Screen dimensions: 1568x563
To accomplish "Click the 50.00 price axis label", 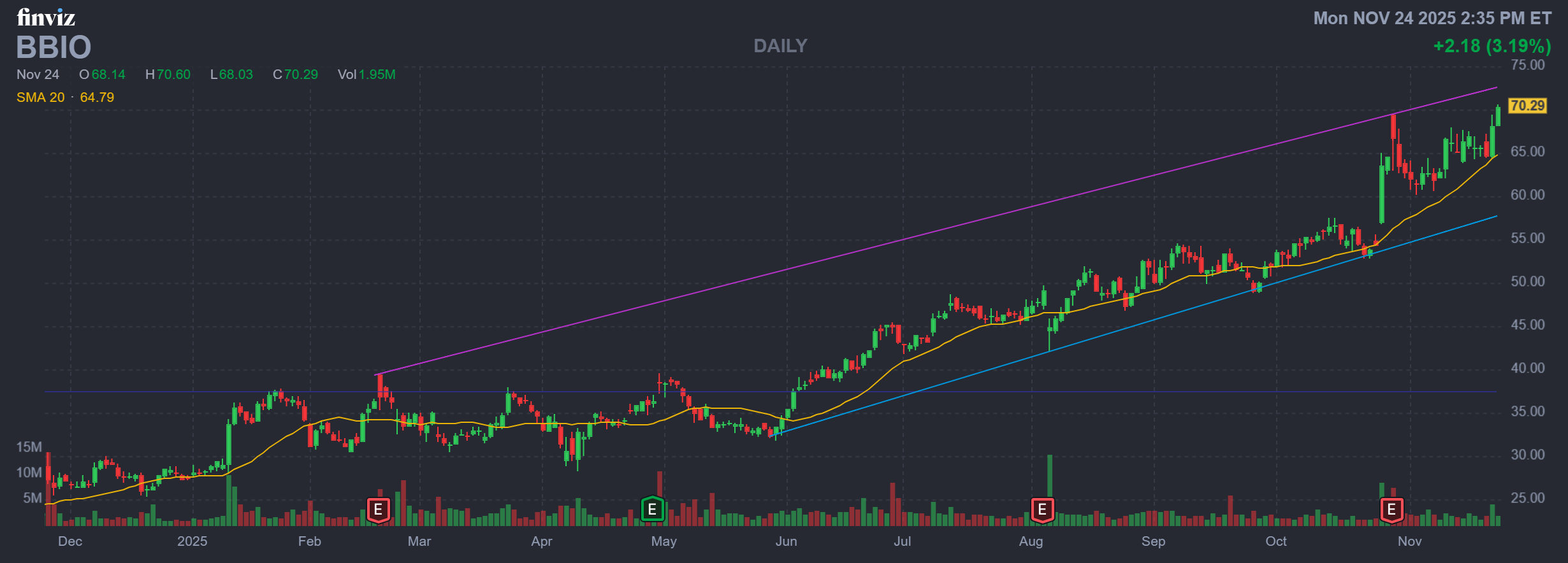I will (x=1527, y=281).
